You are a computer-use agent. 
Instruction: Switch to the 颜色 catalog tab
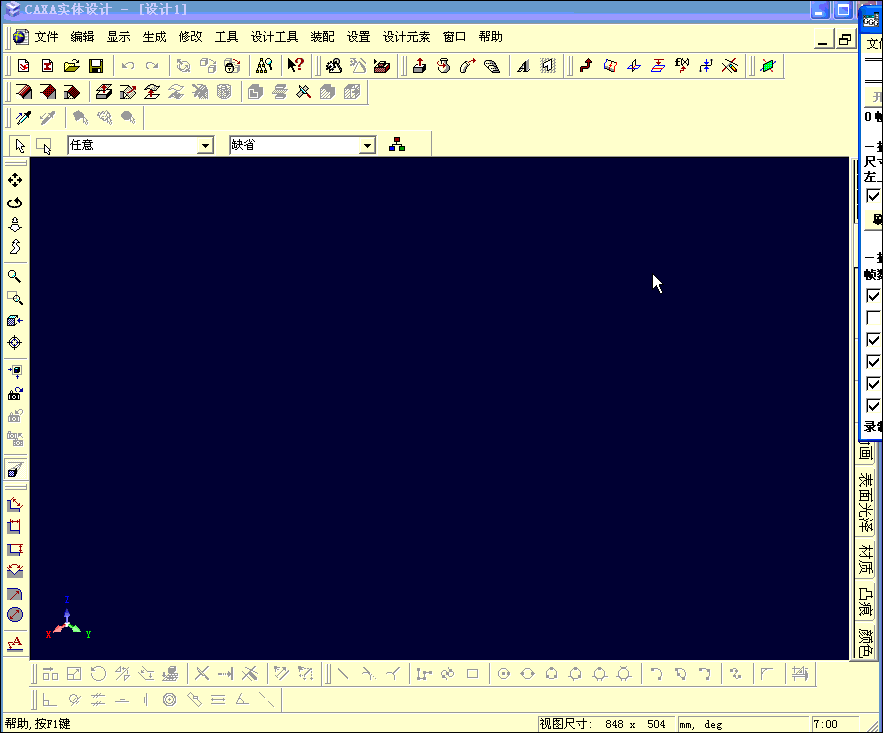pyautogui.click(x=866, y=642)
